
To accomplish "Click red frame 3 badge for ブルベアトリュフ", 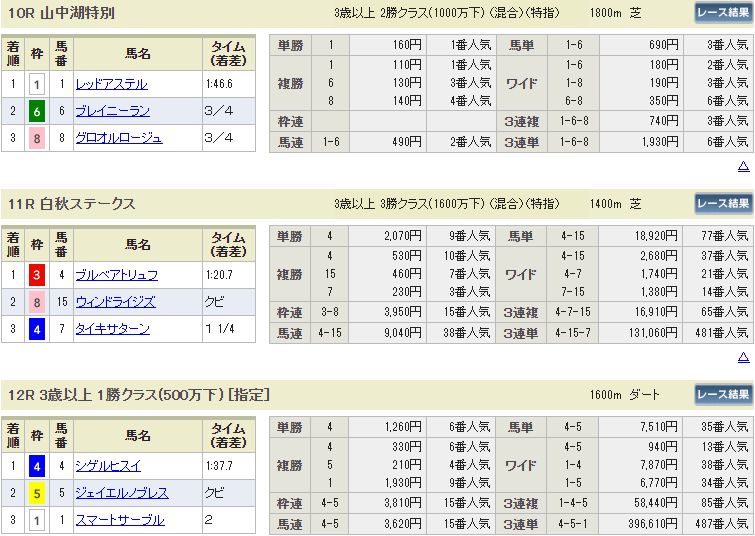I will click(x=37, y=275).
